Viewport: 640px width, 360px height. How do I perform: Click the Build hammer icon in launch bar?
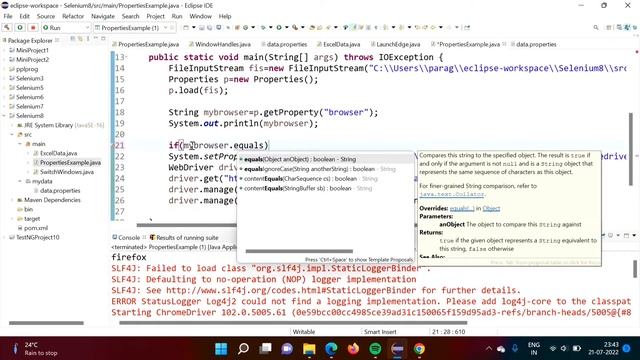7,27
